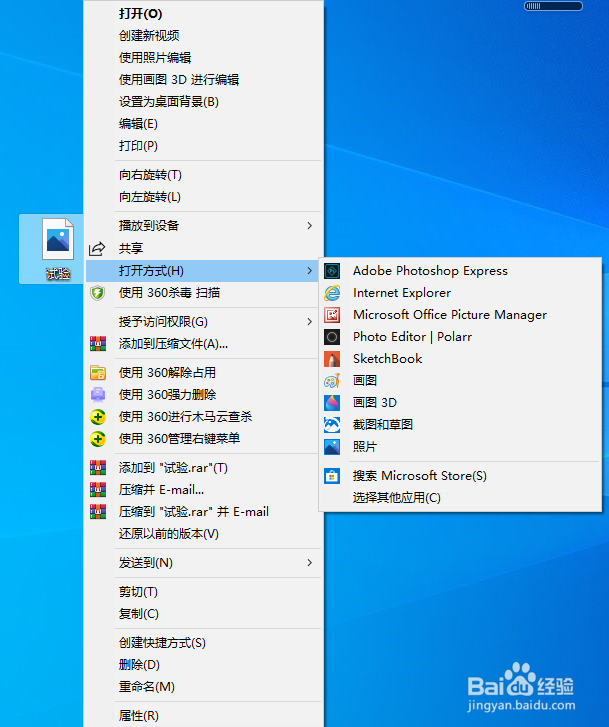
Task: Click the WinRAR icon beside 添加到压缩文件
Action: [98, 344]
